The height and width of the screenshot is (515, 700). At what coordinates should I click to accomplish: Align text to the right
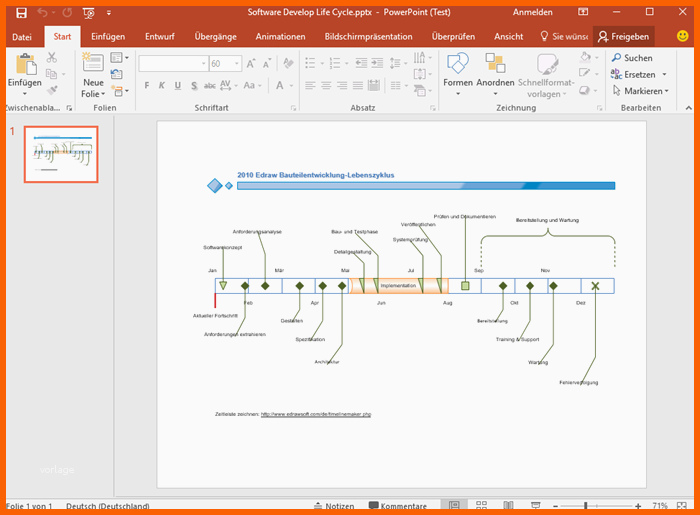[342, 85]
